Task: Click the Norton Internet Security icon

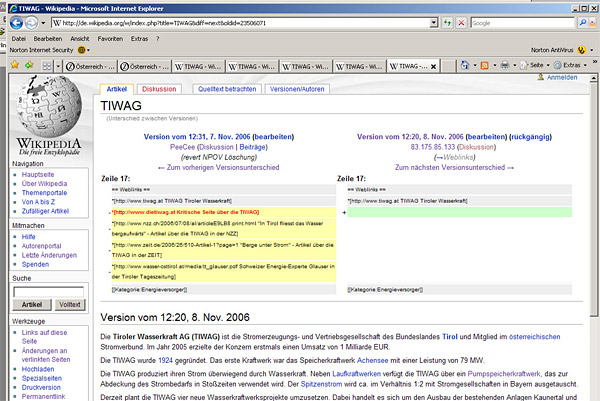Action: pyautogui.click(x=82, y=50)
